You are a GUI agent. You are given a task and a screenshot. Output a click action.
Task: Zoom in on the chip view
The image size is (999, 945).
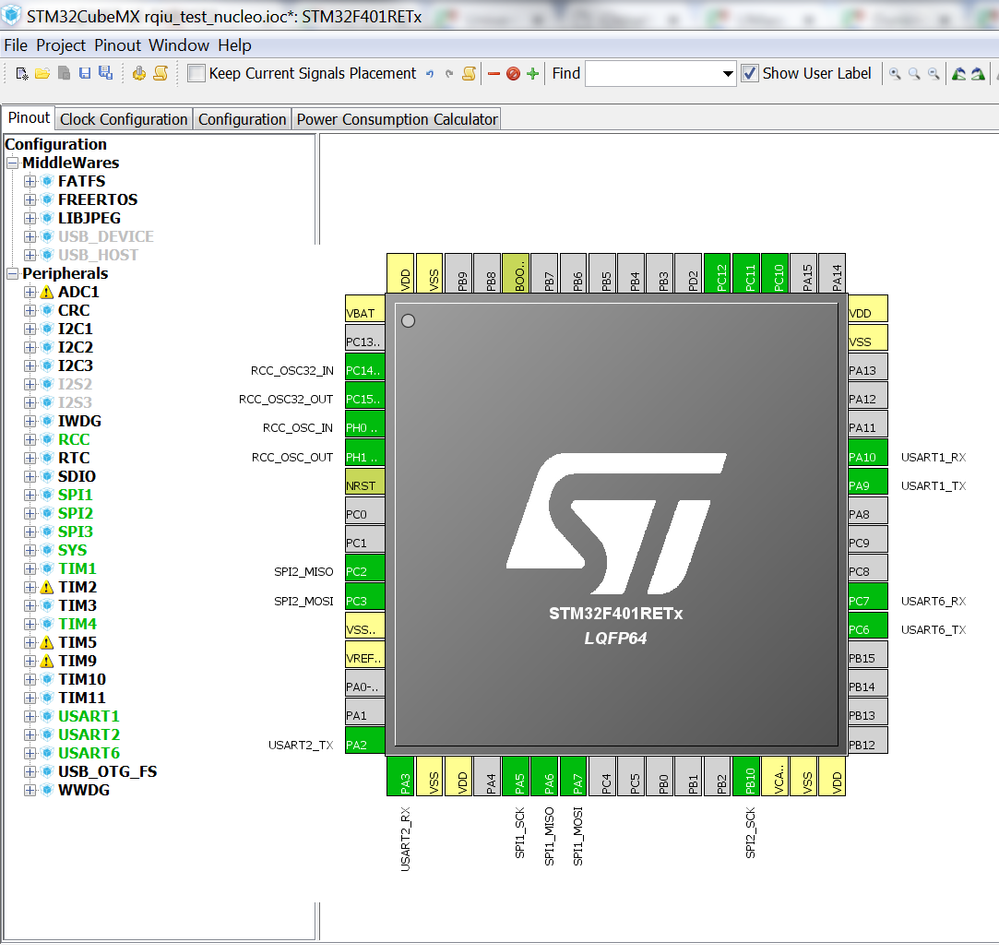pos(895,74)
